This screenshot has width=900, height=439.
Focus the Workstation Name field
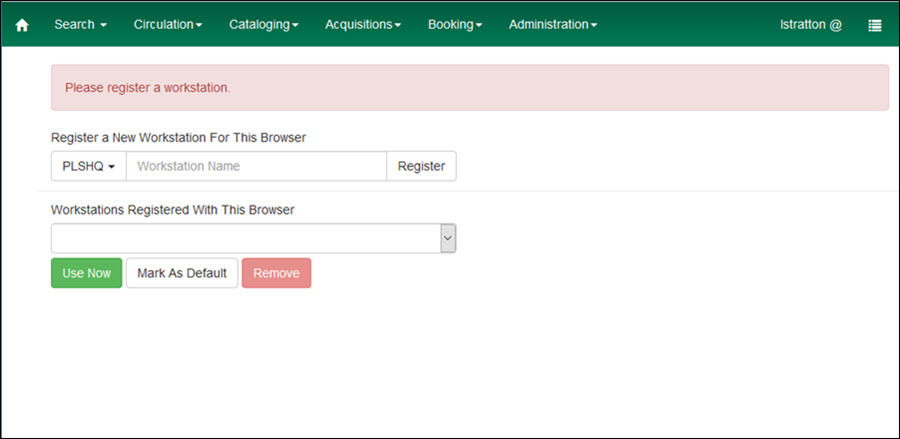[x=257, y=166]
